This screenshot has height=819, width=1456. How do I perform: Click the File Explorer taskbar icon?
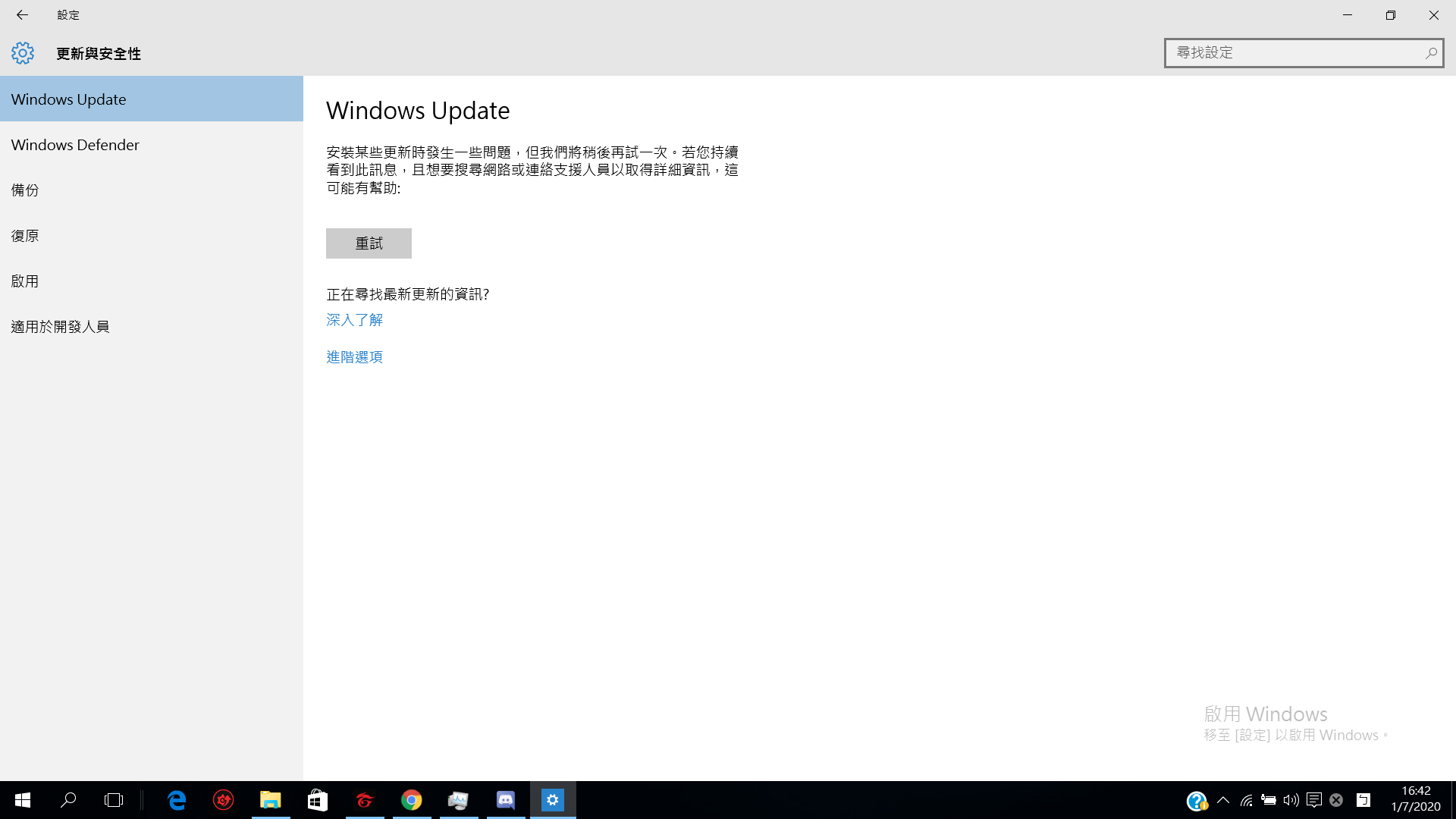point(270,799)
